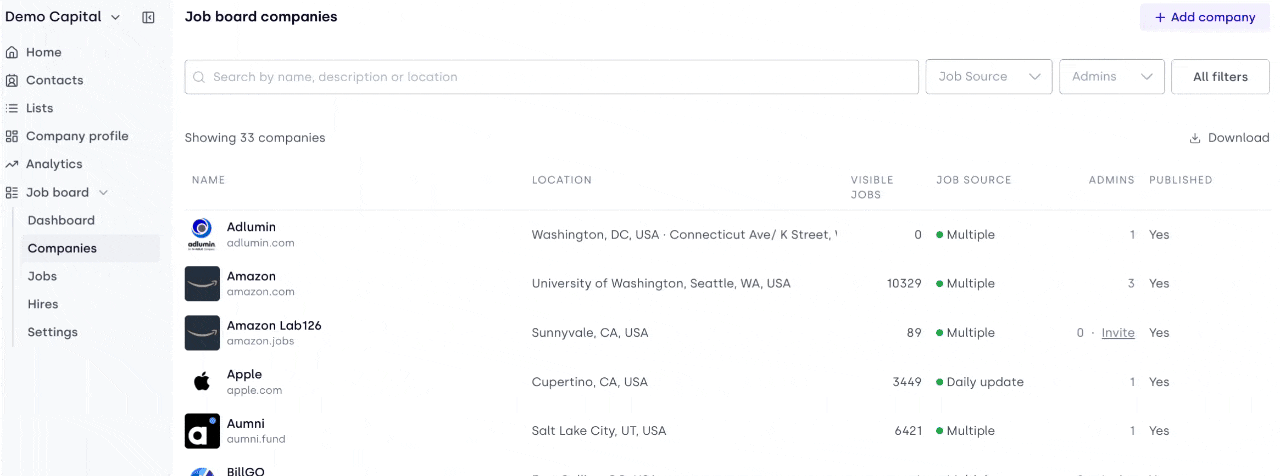Click Invite link for Amazon Lab126
The height and width of the screenshot is (476, 1280).
(1118, 333)
